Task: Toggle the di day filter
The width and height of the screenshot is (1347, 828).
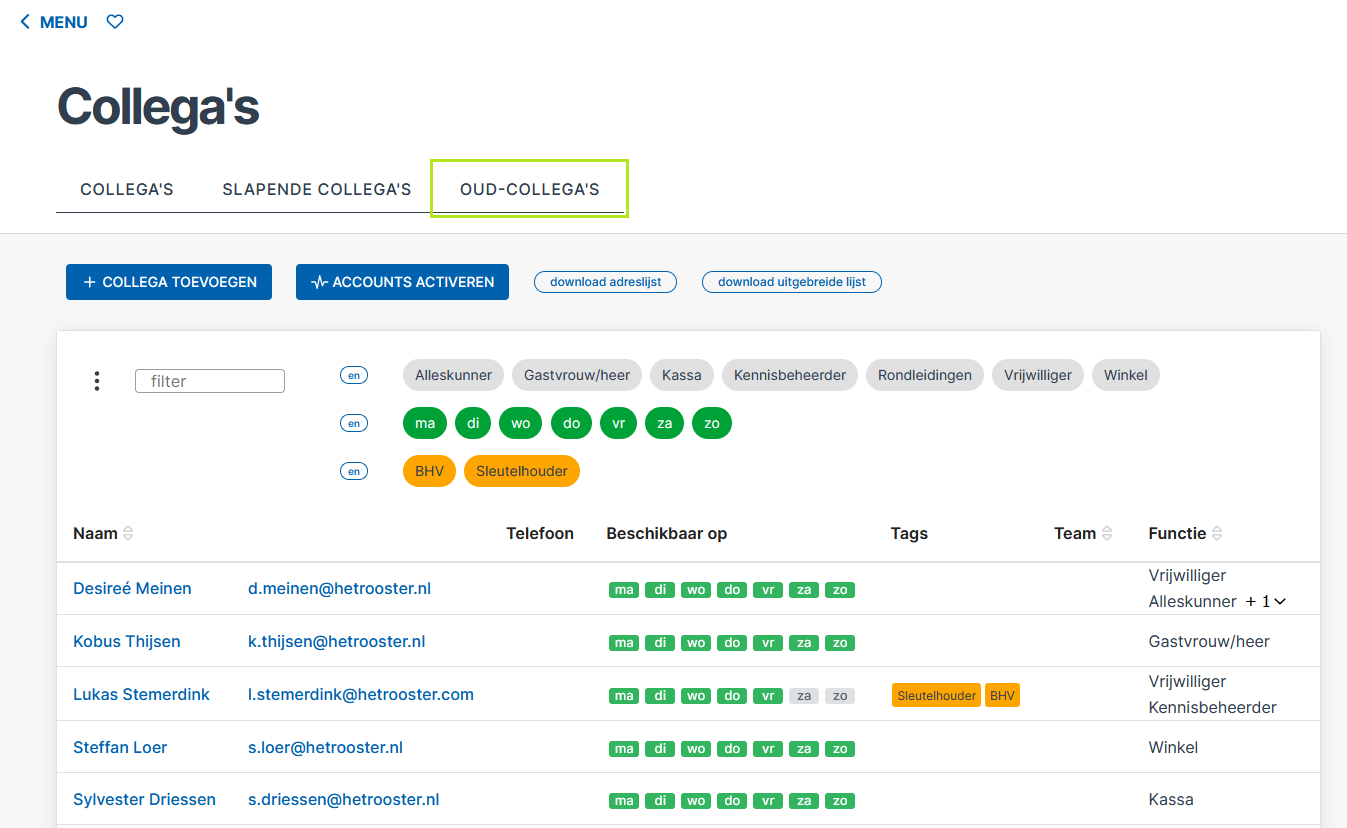Action: (x=473, y=423)
